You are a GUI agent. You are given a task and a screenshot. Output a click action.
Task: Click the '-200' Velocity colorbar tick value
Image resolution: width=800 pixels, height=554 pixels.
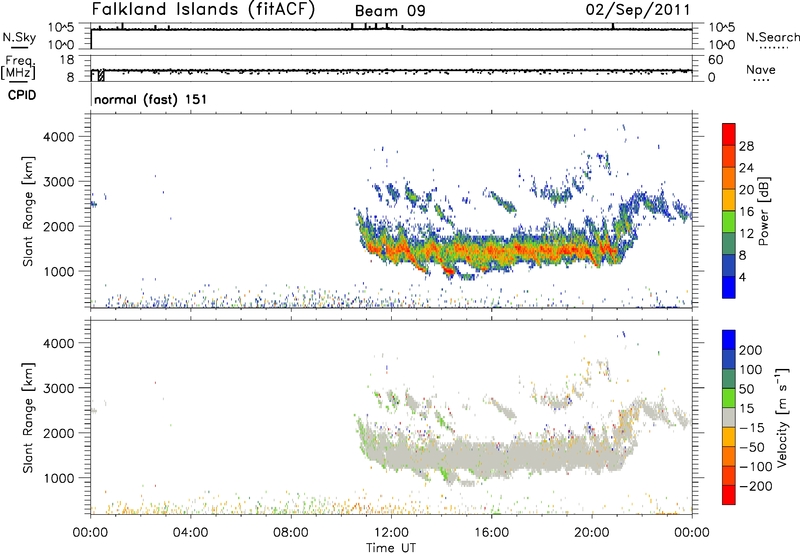point(755,486)
